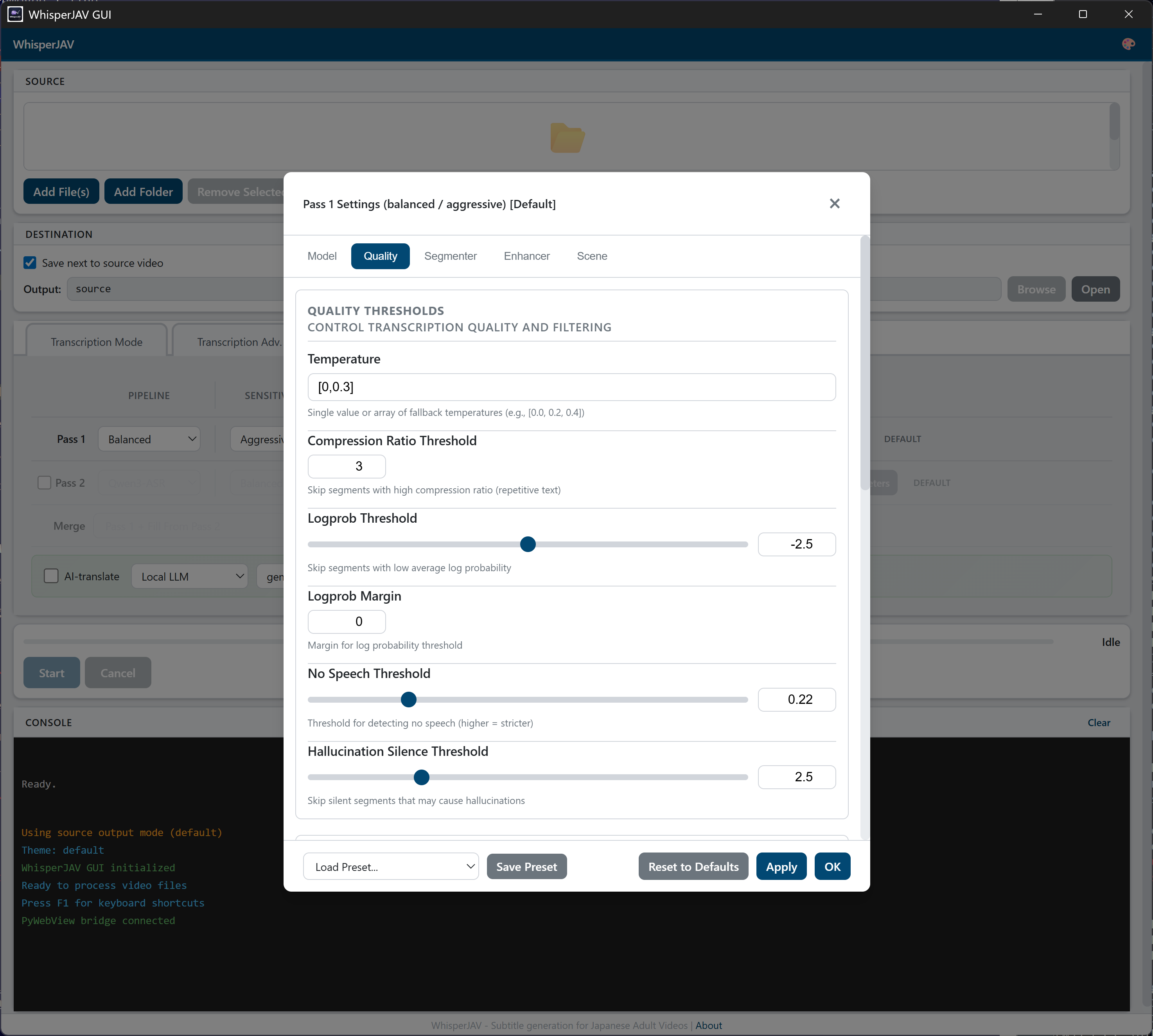
Task: Open the About link in the footer
Action: 709,1025
